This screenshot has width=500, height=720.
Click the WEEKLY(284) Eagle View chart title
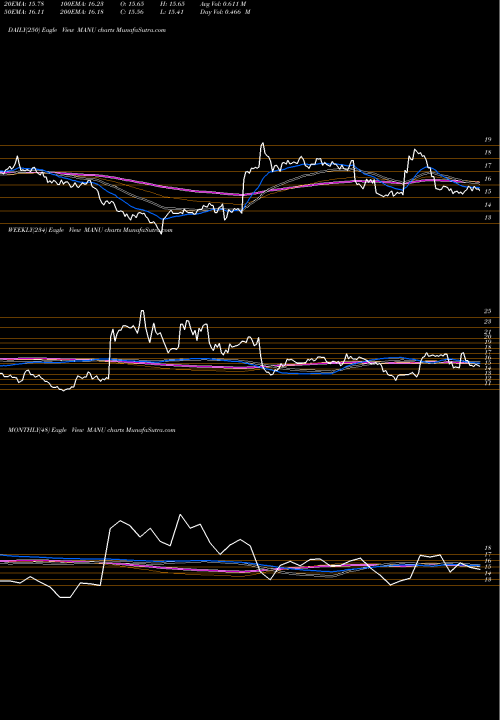tap(90, 230)
